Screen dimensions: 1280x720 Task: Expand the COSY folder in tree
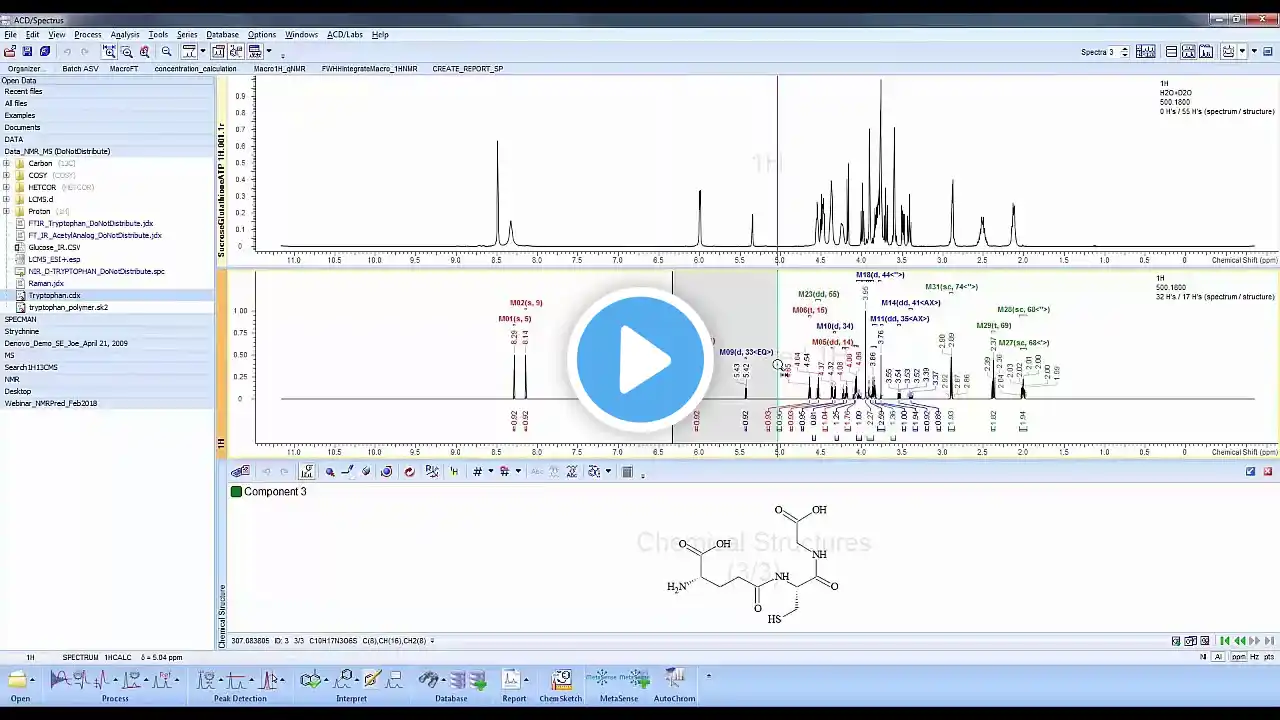(x=6, y=175)
